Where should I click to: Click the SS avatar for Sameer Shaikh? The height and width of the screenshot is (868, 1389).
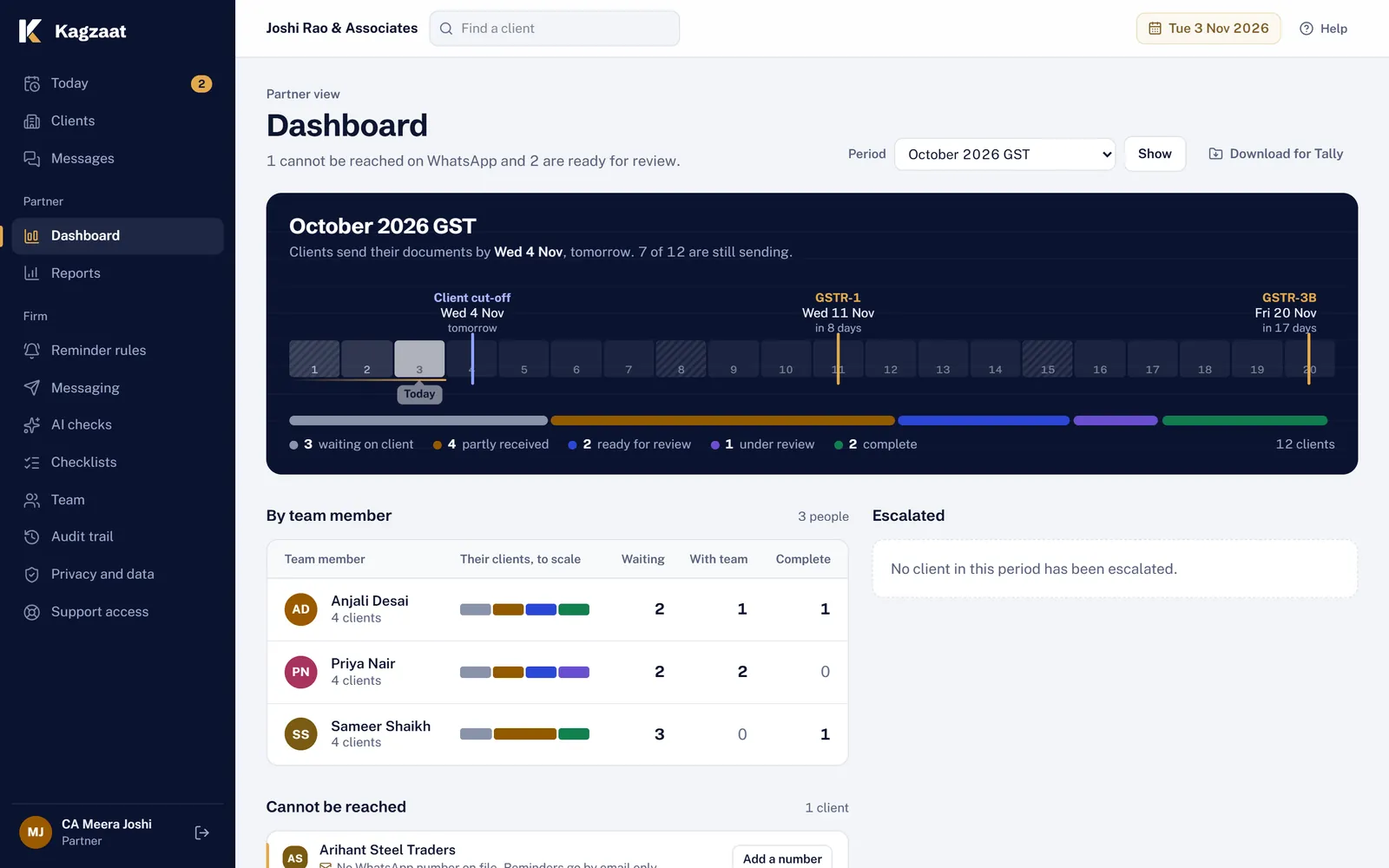click(x=300, y=734)
